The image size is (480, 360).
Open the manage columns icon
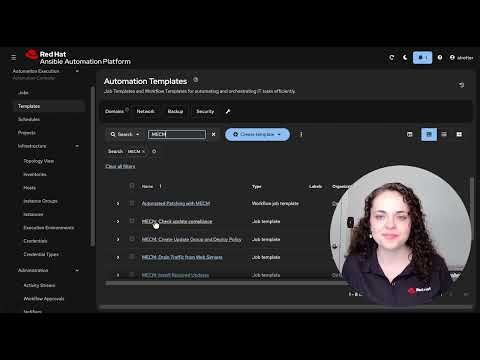tap(410, 134)
